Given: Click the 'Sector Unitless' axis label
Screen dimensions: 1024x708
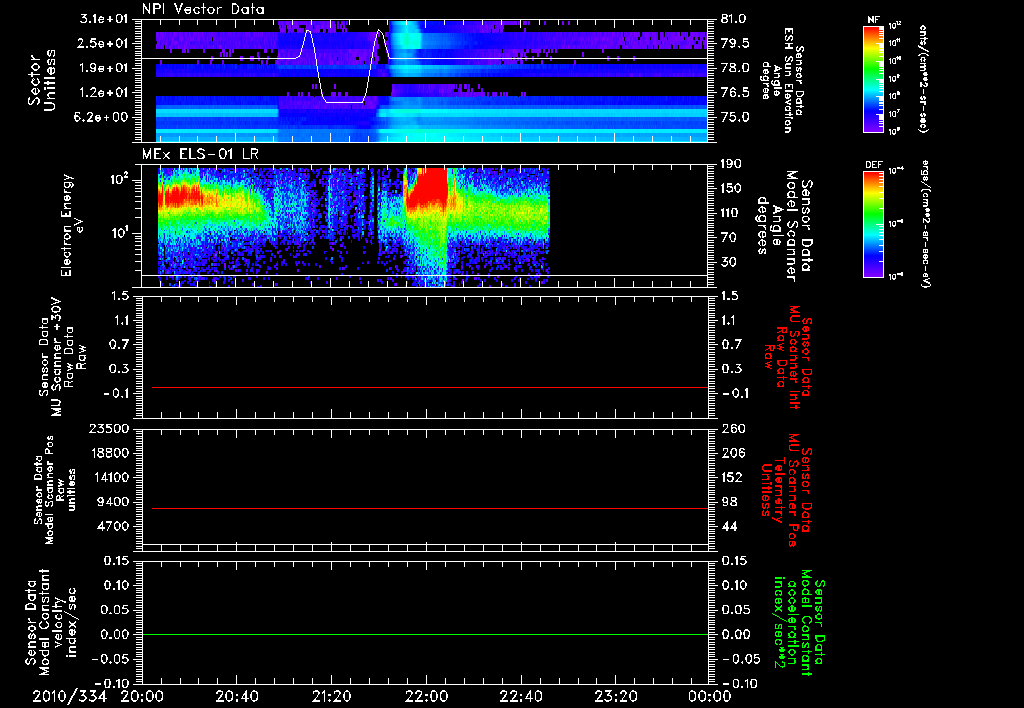Looking at the screenshot, I should coord(42,80).
